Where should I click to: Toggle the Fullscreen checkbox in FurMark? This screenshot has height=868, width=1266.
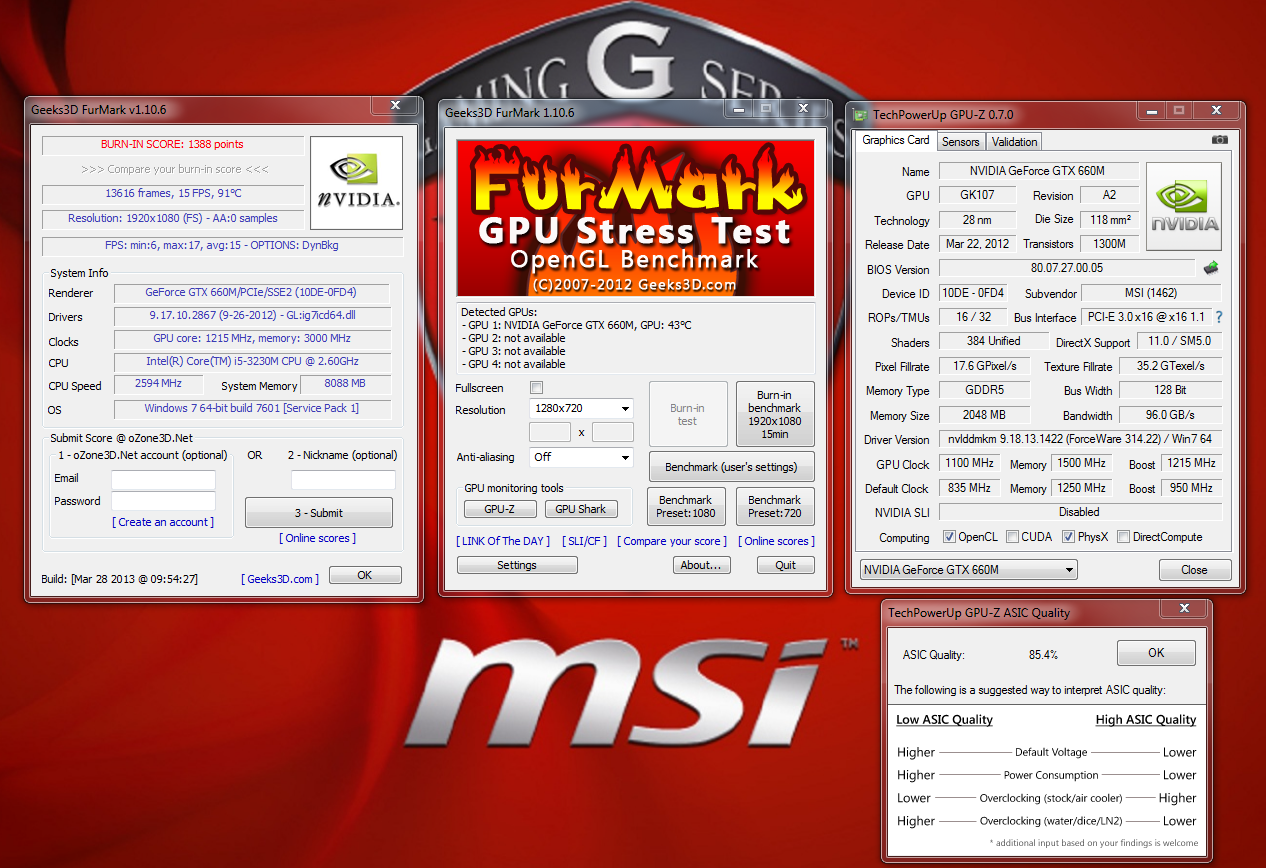click(x=536, y=388)
